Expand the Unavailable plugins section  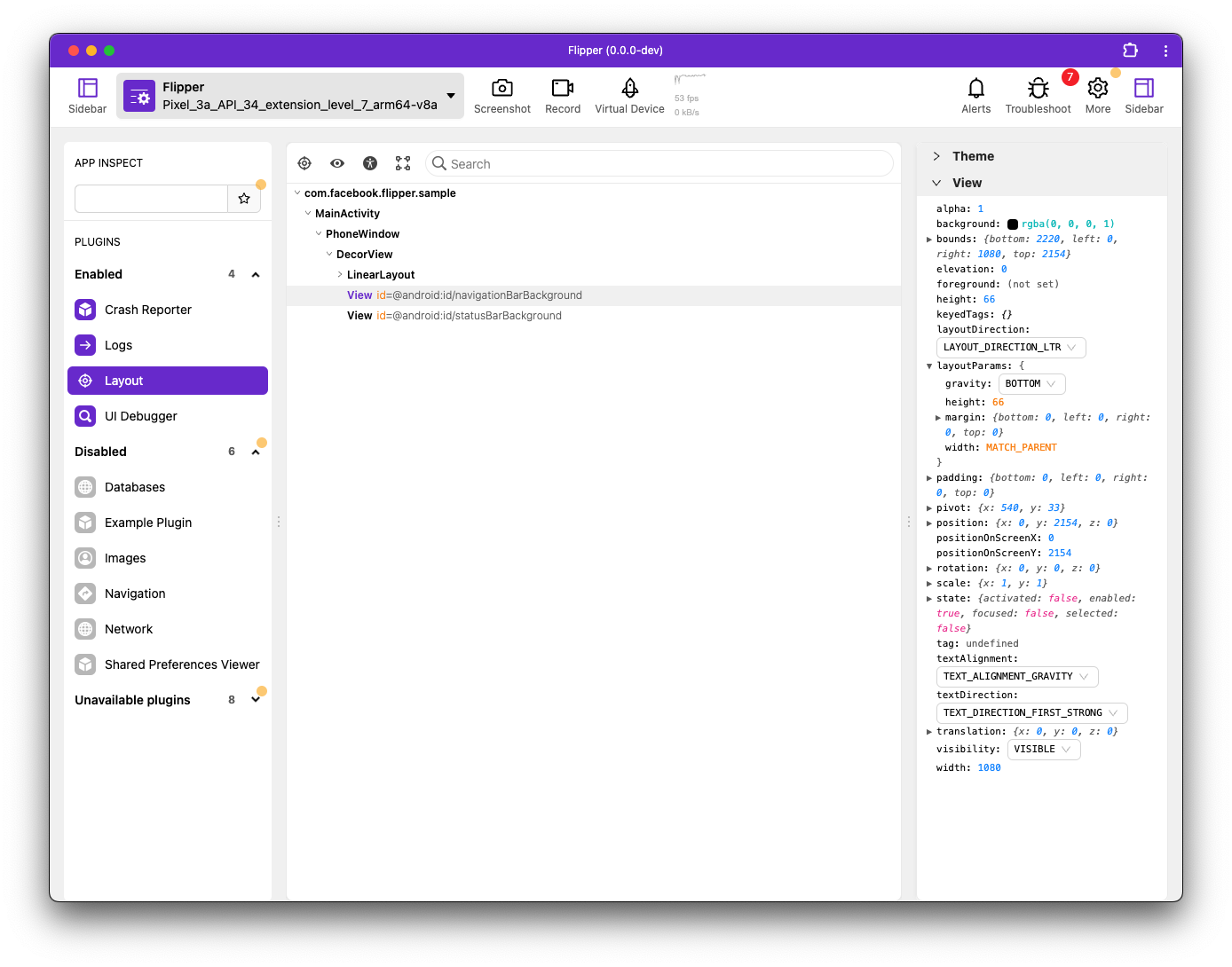pos(256,700)
